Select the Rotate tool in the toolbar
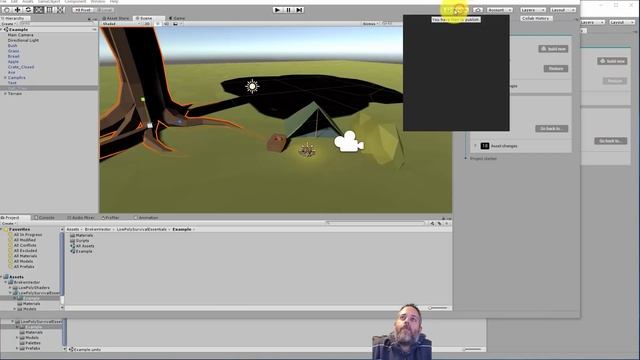The height and width of the screenshot is (360, 640). pyautogui.click(x=28, y=10)
